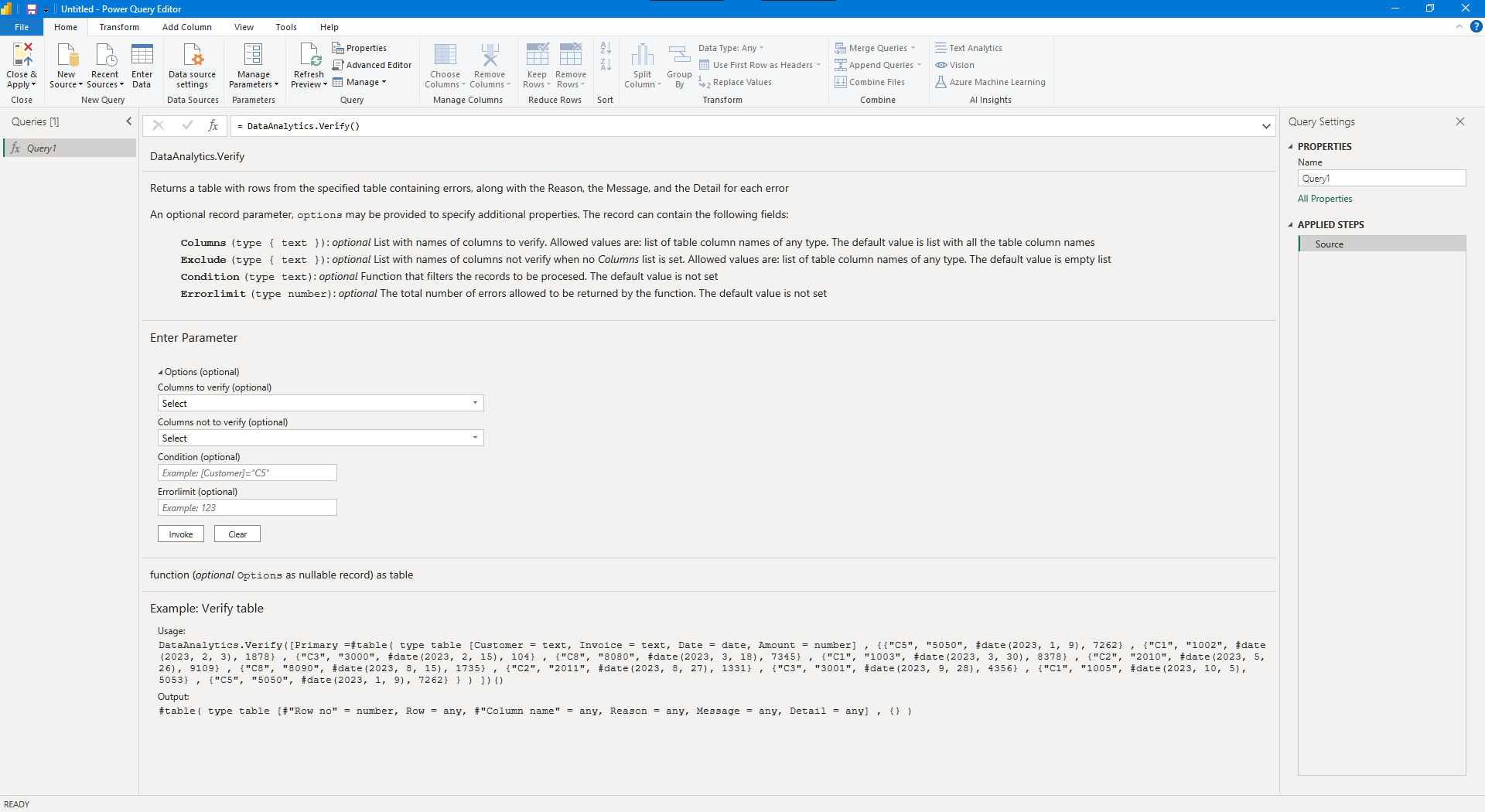Open Data source settings
This screenshot has height=812, width=1485.
pos(193,66)
